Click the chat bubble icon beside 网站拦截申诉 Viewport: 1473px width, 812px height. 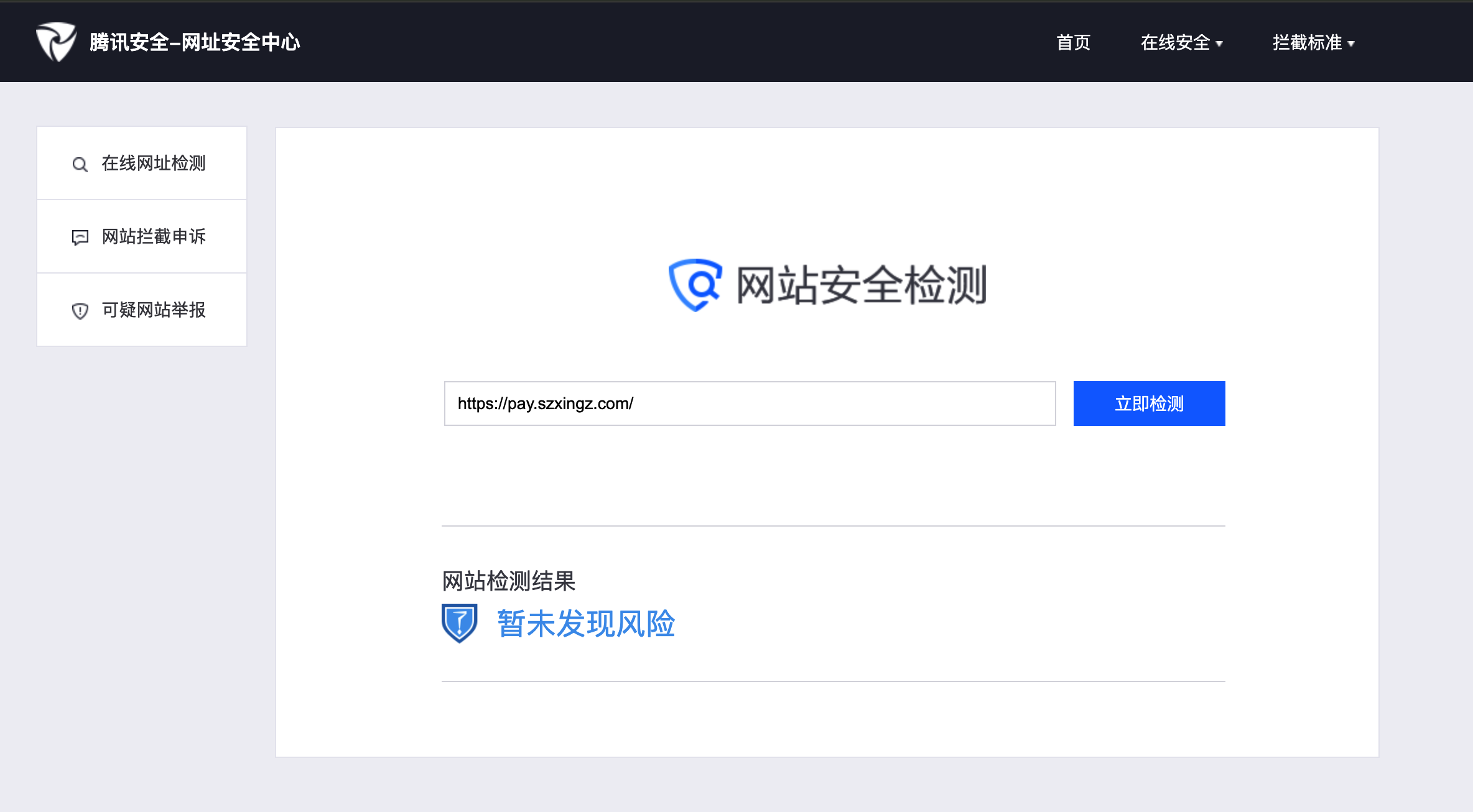[80, 238]
